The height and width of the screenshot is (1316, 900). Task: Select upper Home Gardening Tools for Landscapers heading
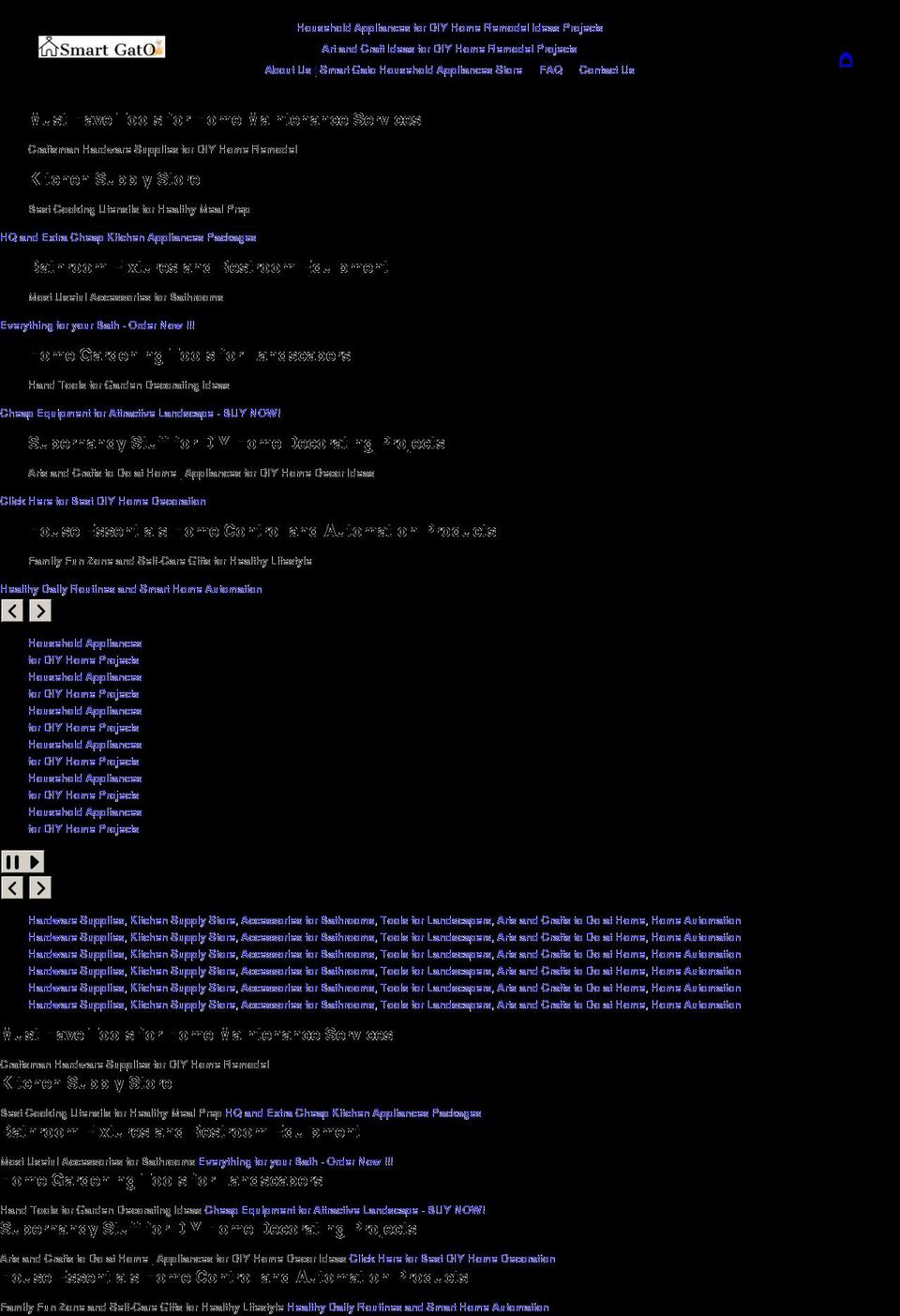coord(189,355)
